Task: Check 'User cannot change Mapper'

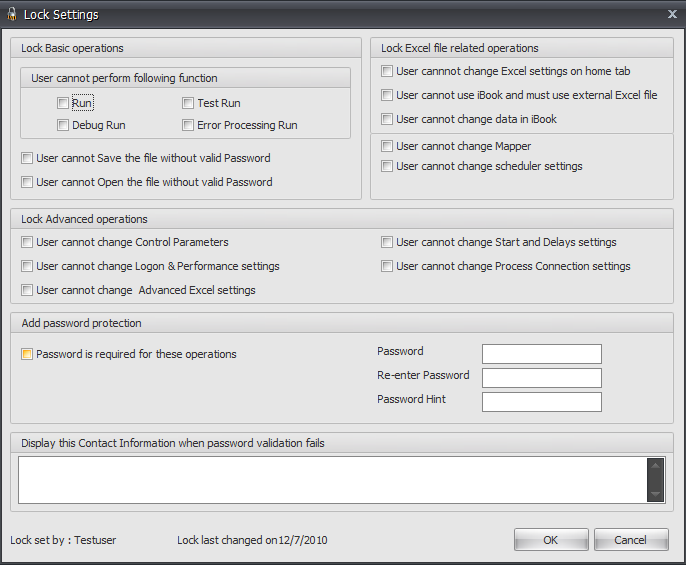Action: 387,146
